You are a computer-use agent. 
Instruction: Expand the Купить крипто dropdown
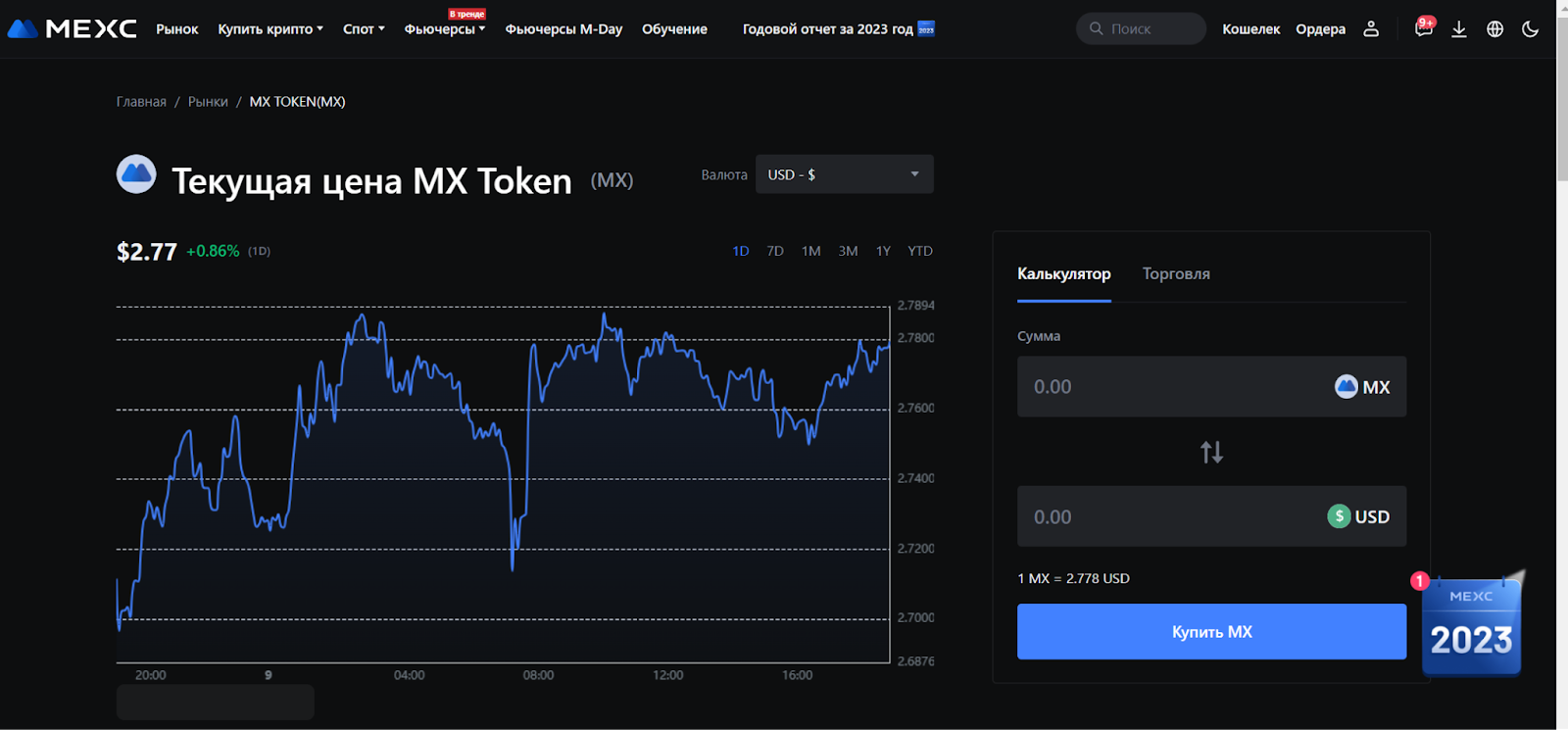270,28
